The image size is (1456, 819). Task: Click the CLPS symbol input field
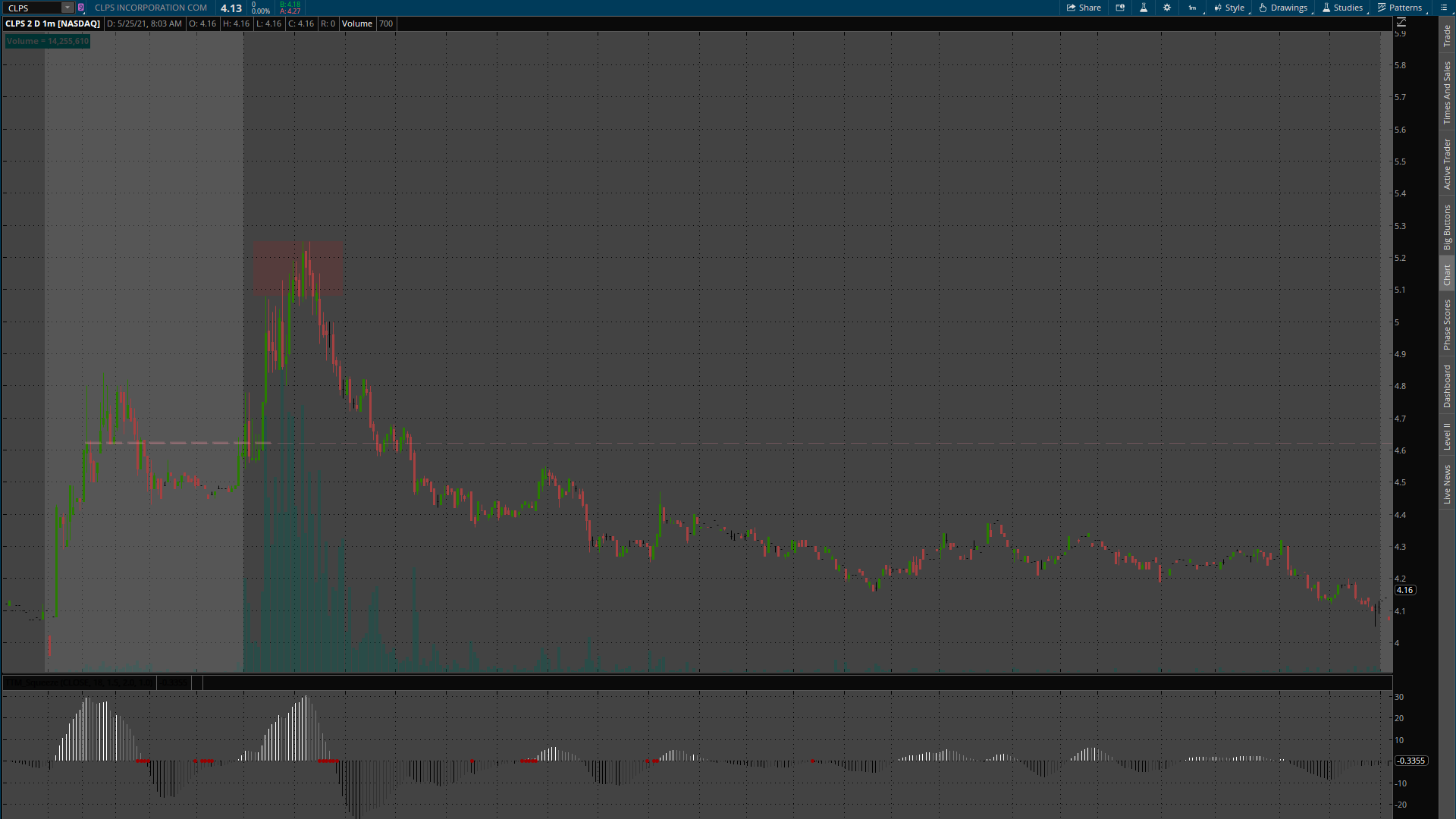point(32,8)
